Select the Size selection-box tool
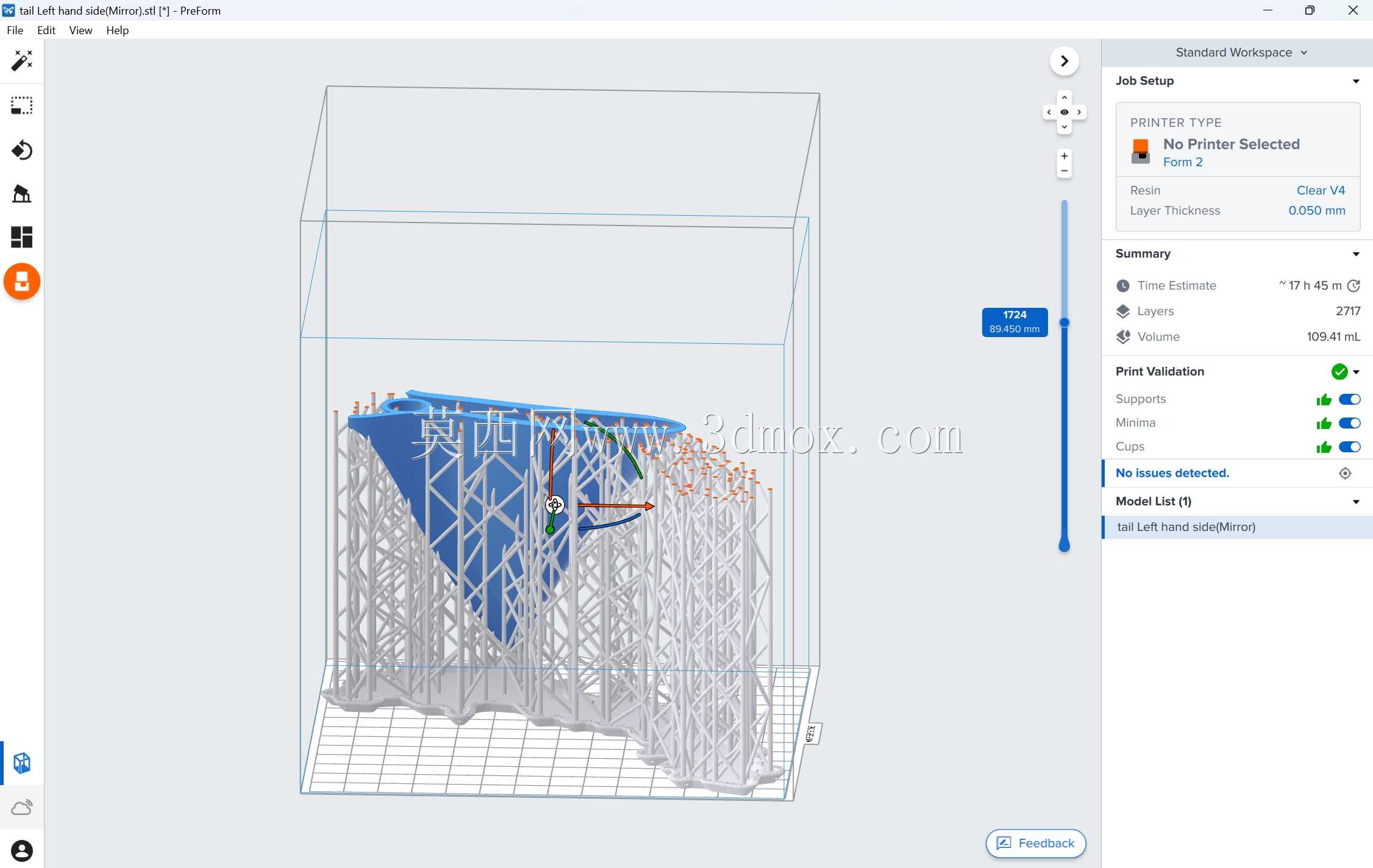This screenshot has width=1373, height=868. [22, 105]
